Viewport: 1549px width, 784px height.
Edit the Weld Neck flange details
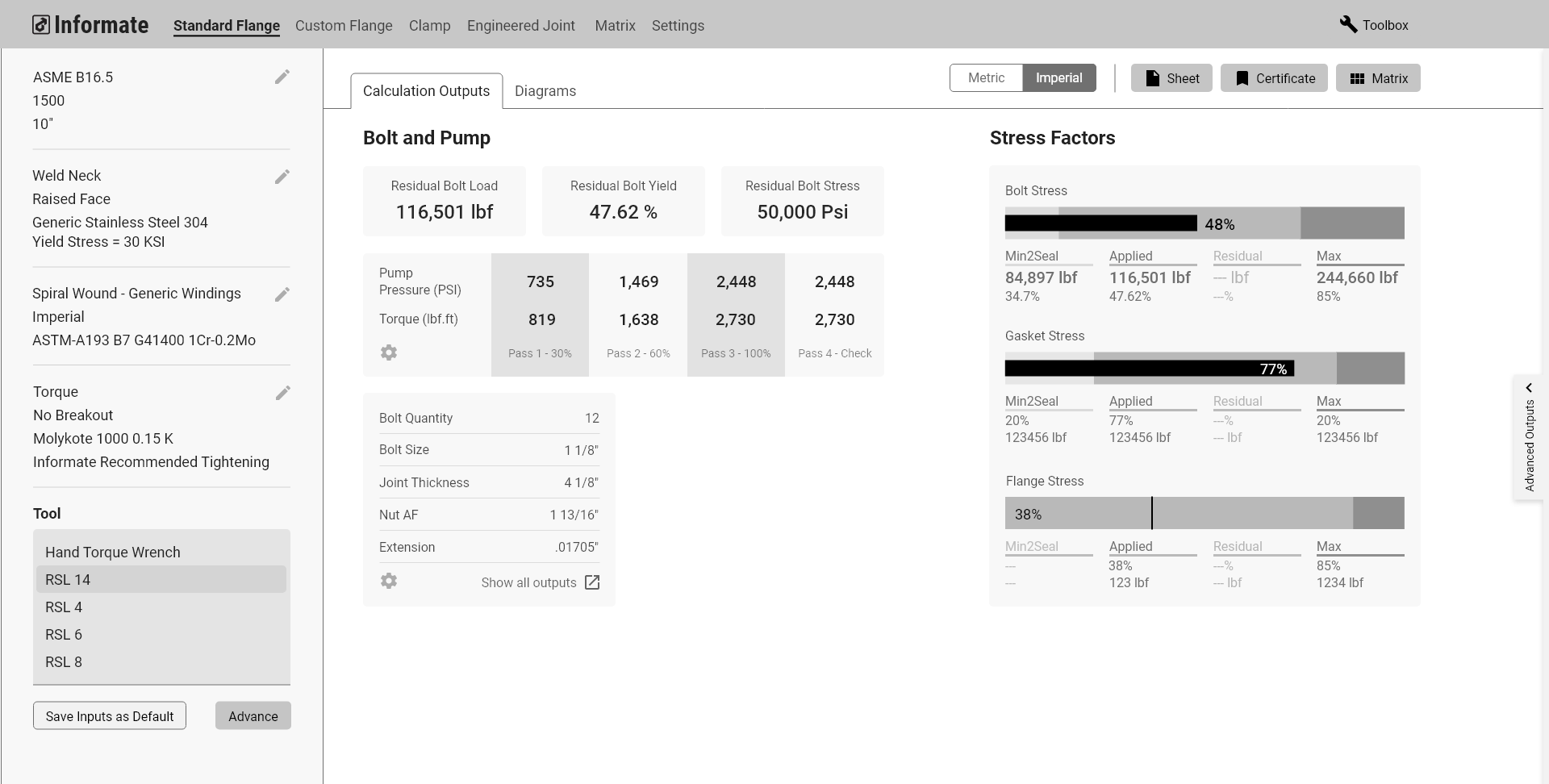[282, 177]
